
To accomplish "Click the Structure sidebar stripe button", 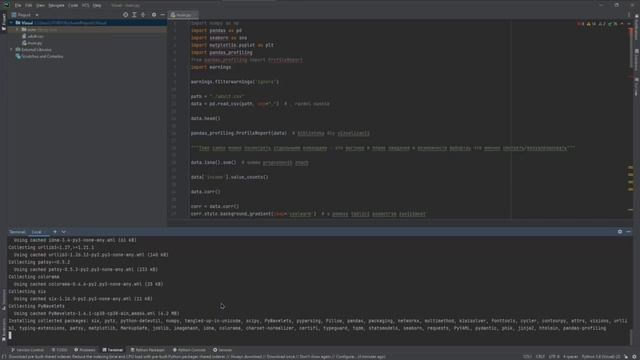I will (x=4, y=299).
